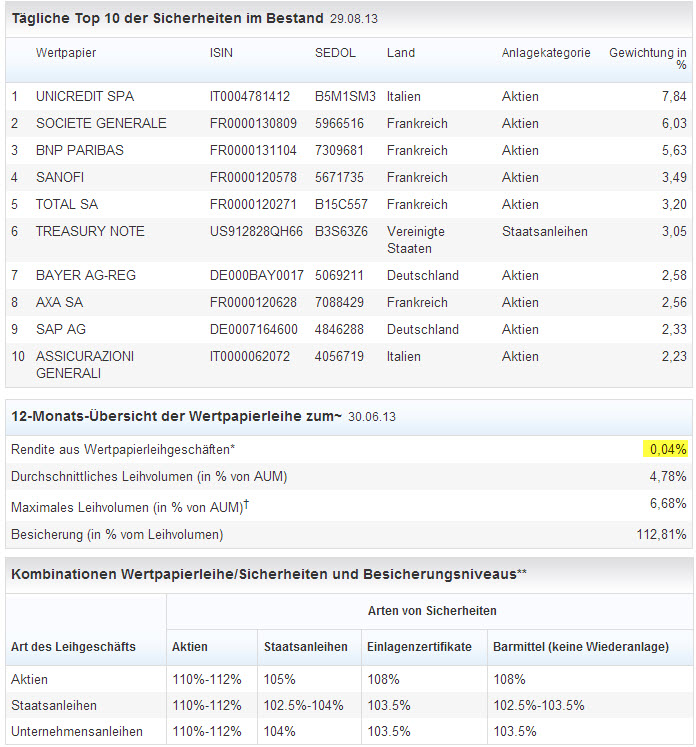Select the TREASURY NOTE security name
Image resolution: width=696 pixels, height=747 pixels.
pyautogui.click(x=90, y=232)
